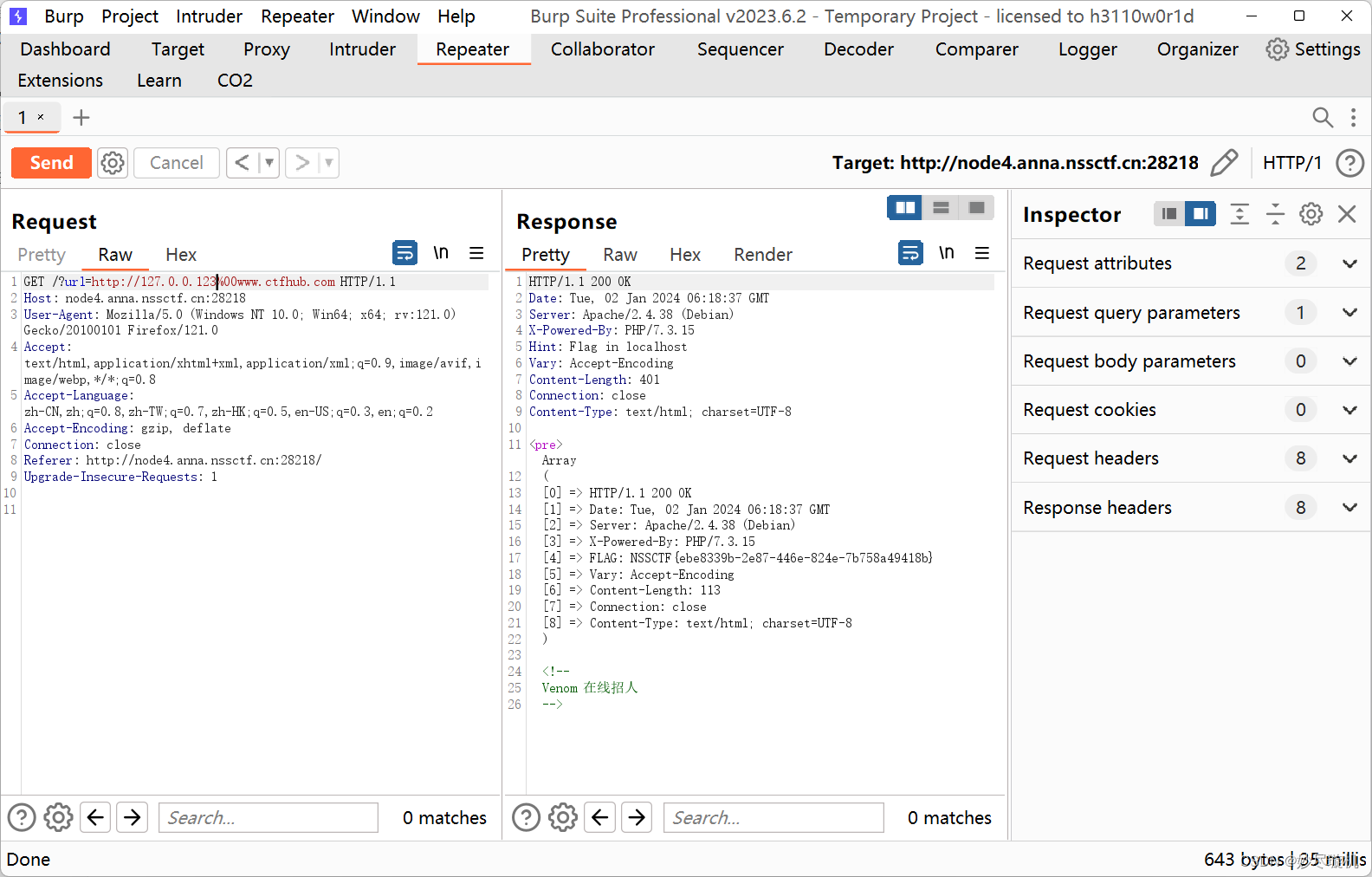Select side-by-side layout view

pyautogui.click(x=905, y=208)
